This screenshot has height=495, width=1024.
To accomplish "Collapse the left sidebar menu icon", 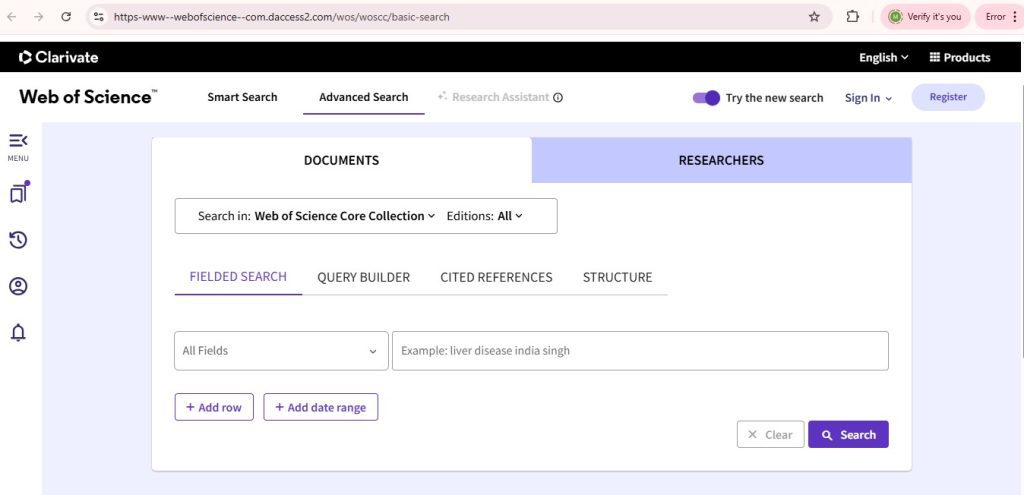I will point(18,142).
